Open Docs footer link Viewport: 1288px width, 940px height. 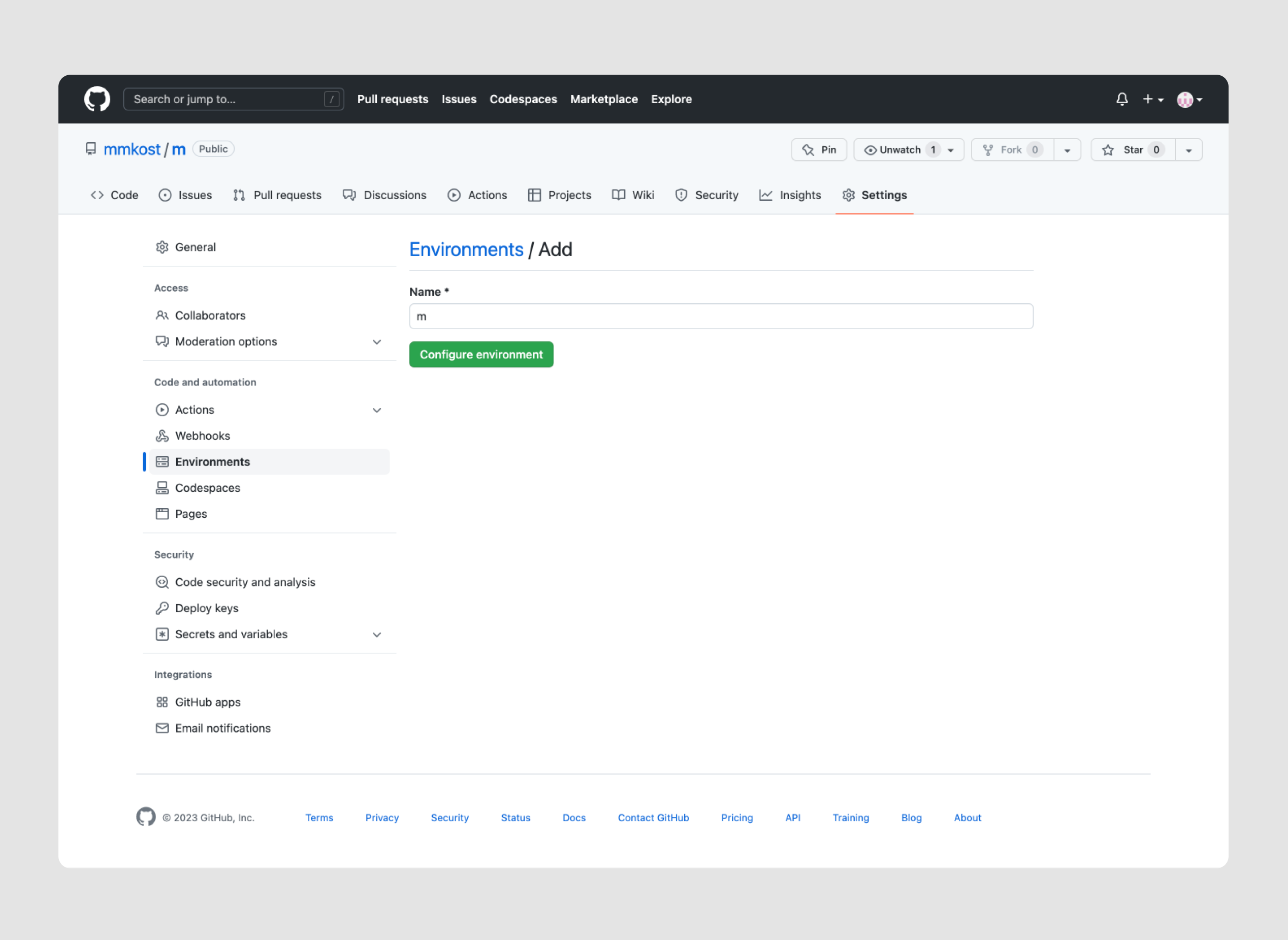point(574,818)
